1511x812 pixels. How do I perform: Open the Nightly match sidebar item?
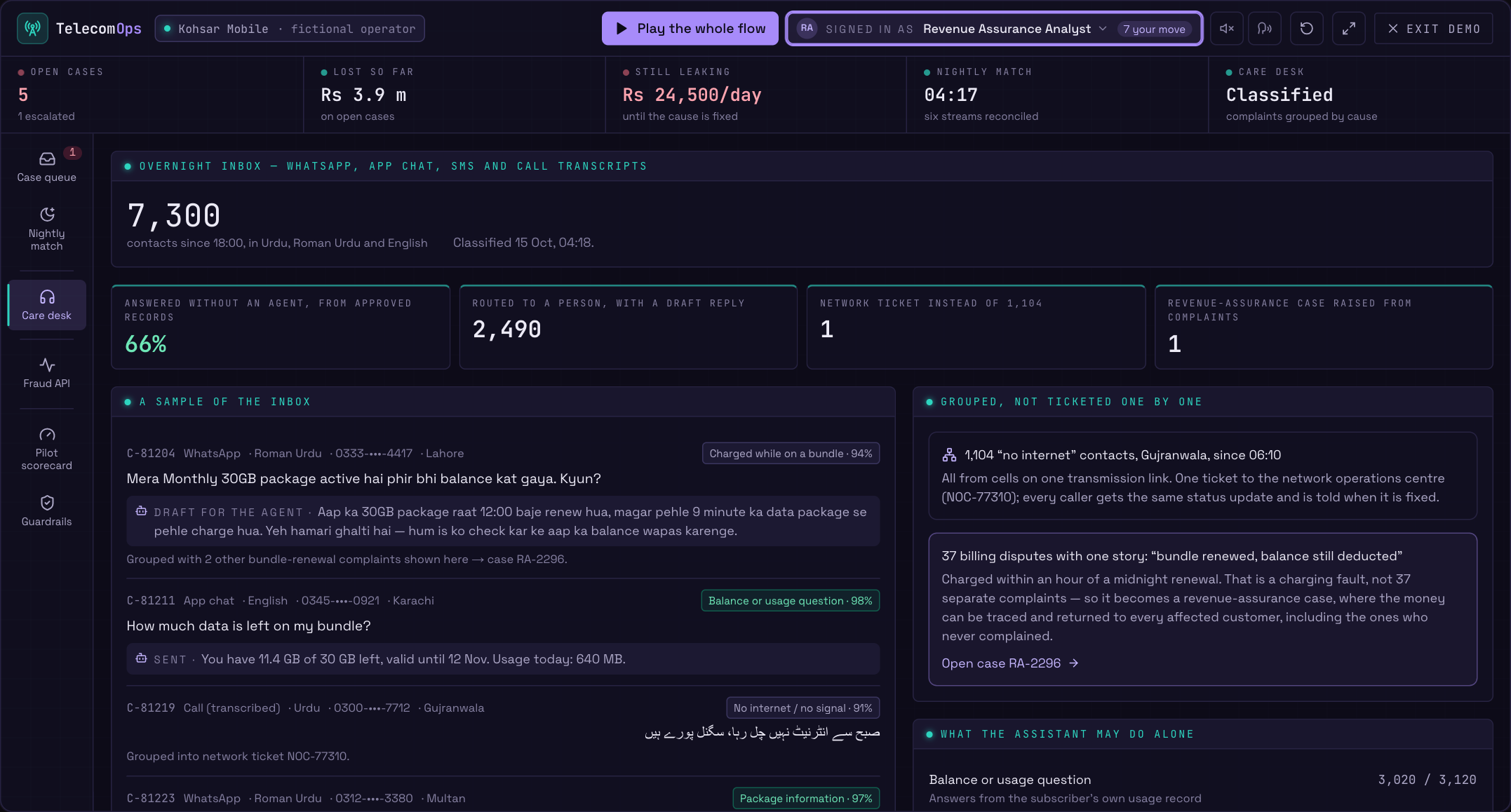[46, 229]
